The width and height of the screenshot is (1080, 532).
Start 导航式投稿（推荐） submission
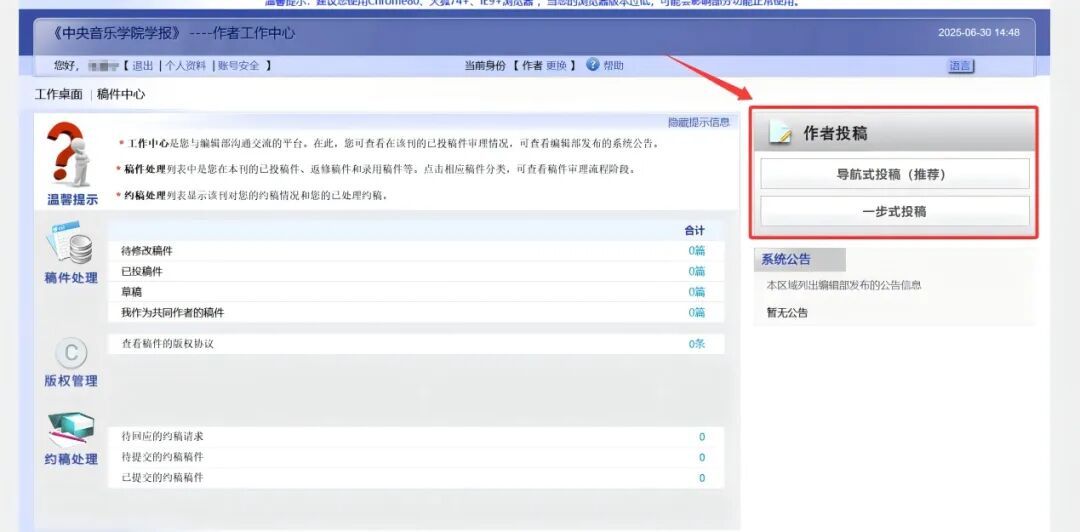point(894,174)
